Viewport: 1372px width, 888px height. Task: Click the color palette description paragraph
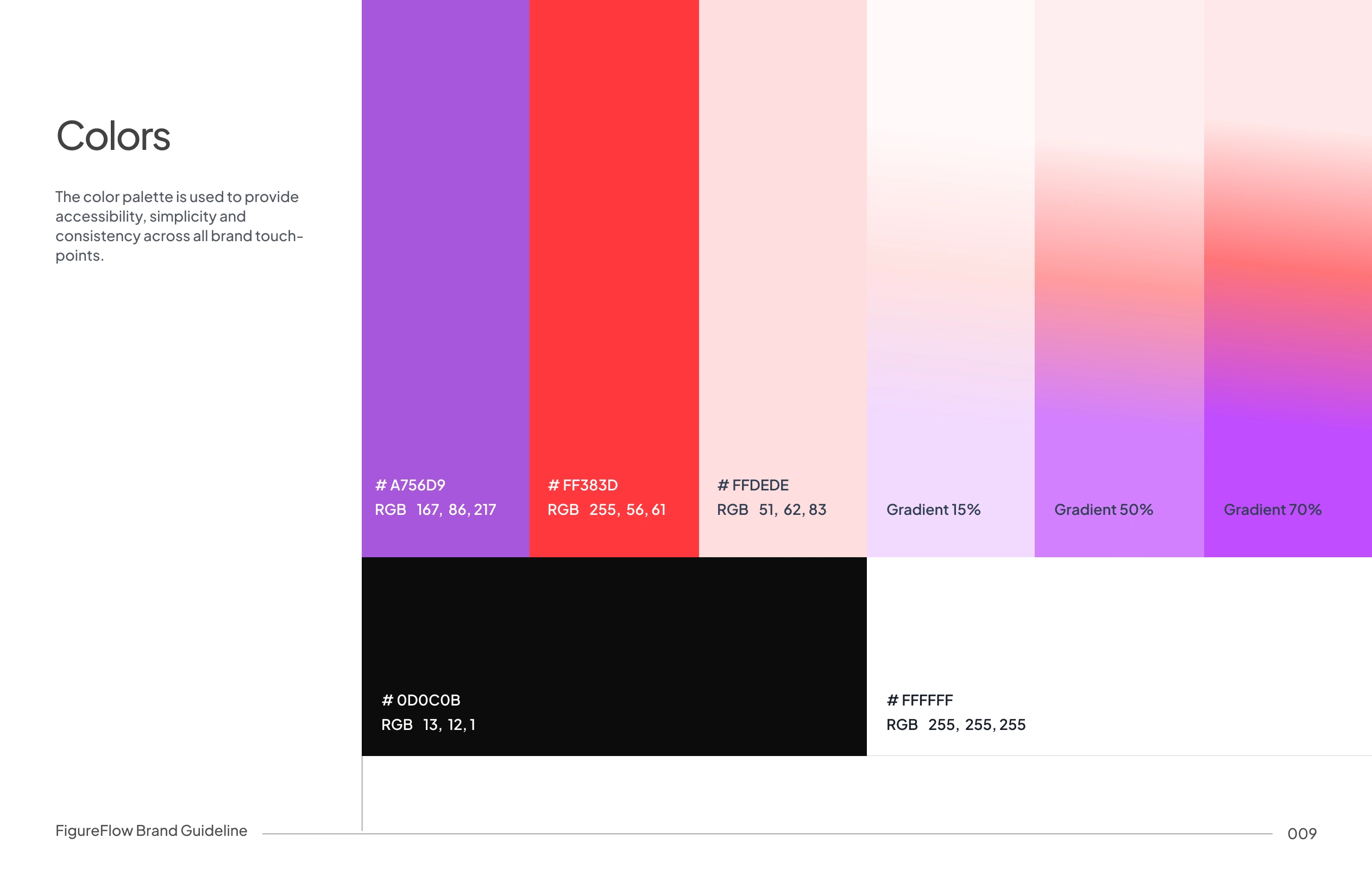pos(179,226)
